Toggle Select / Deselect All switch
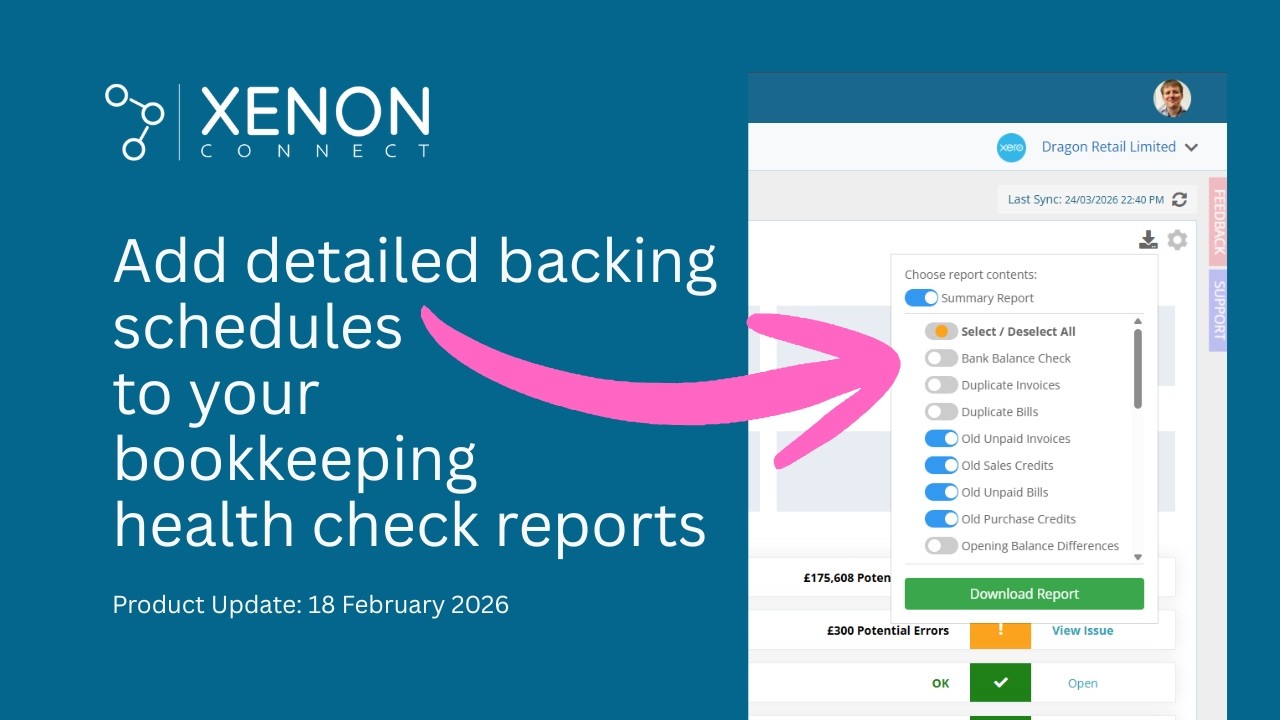Screen dimensions: 1280x720 pos(941,331)
